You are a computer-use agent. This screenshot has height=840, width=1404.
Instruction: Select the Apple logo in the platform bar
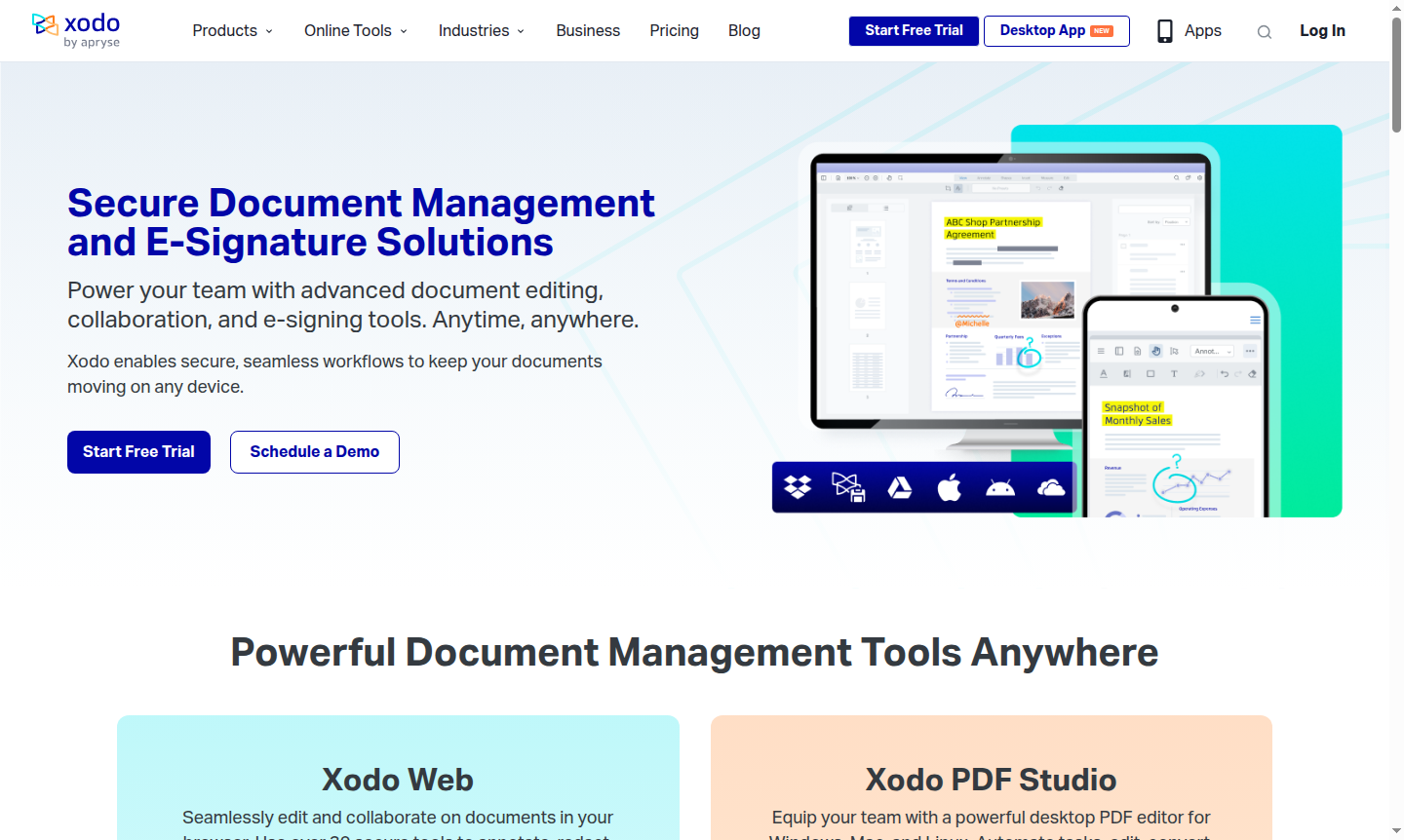coord(949,485)
